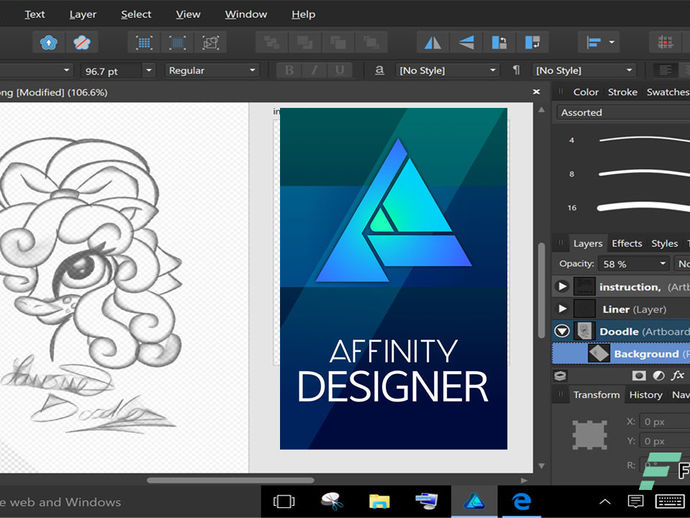Click the Adjustments half-circle icon
690x518 pixels.
(x=659, y=375)
